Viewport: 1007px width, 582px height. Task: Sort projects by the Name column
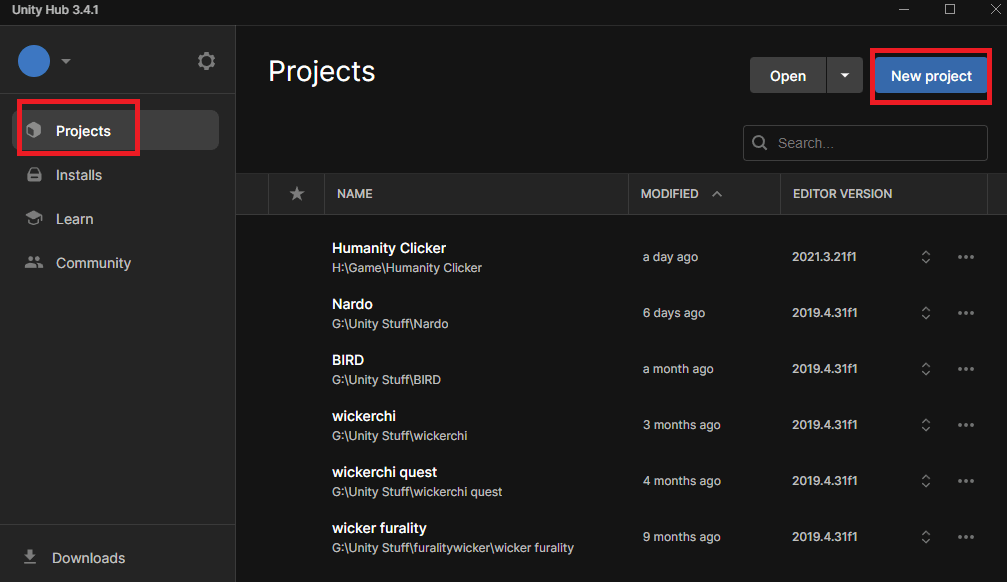click(354, 193)
